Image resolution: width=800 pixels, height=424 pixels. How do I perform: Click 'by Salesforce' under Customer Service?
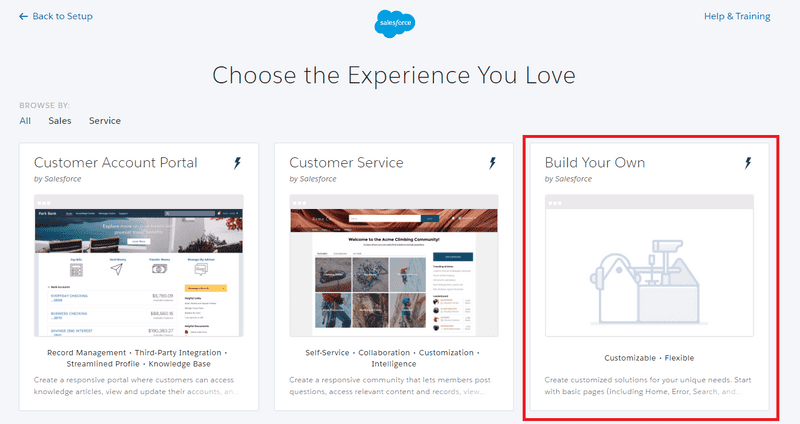click(313, 179)
